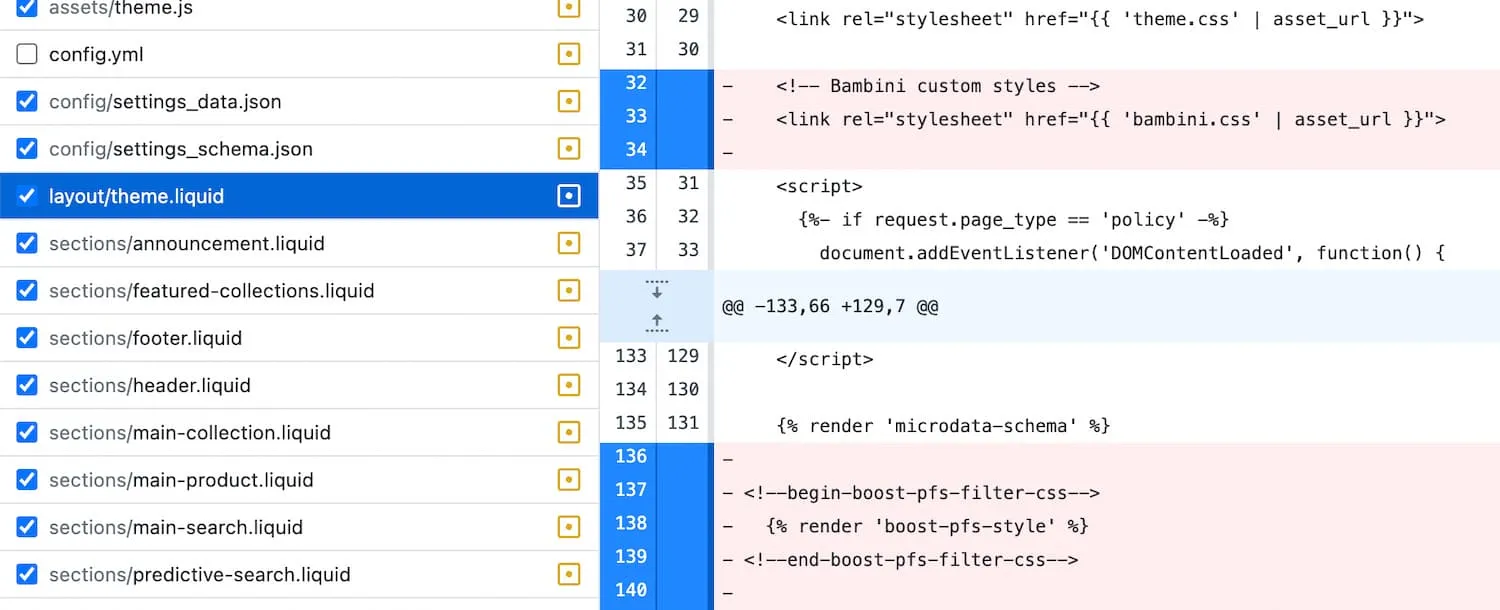1500x610 pixels.
Task: Open sections/header.liquid diff
Action: pyautogui.click(x=299, y=385)
